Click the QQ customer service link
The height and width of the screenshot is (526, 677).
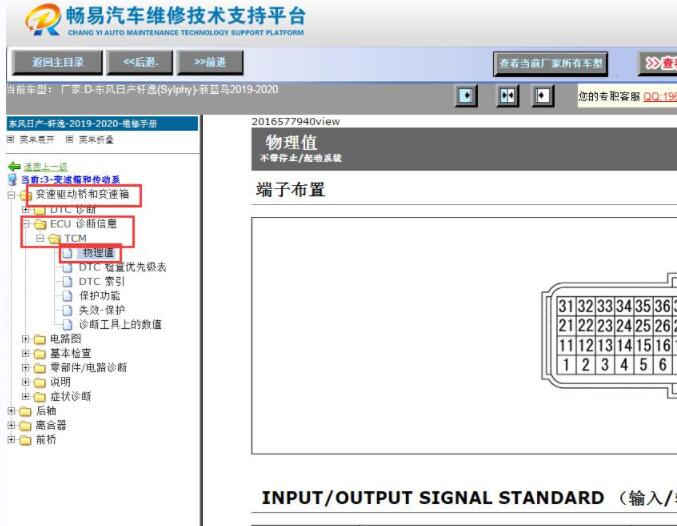(660, 97)
